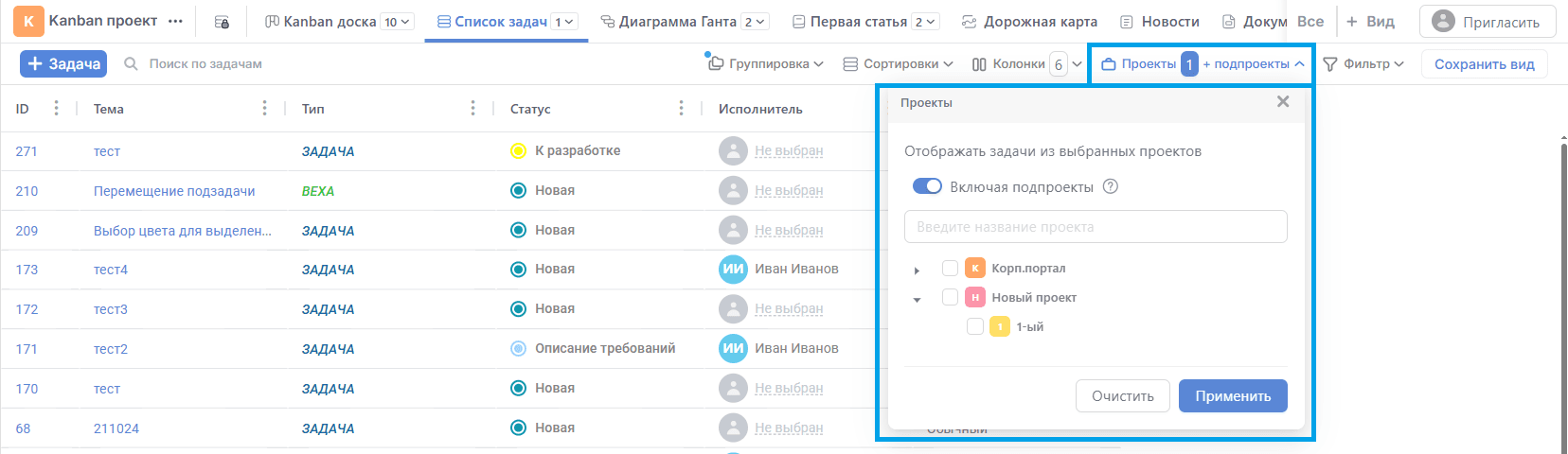Click the three-dots menu next to Kanban проект
The image size is (1568, 454).
(175, 21)
